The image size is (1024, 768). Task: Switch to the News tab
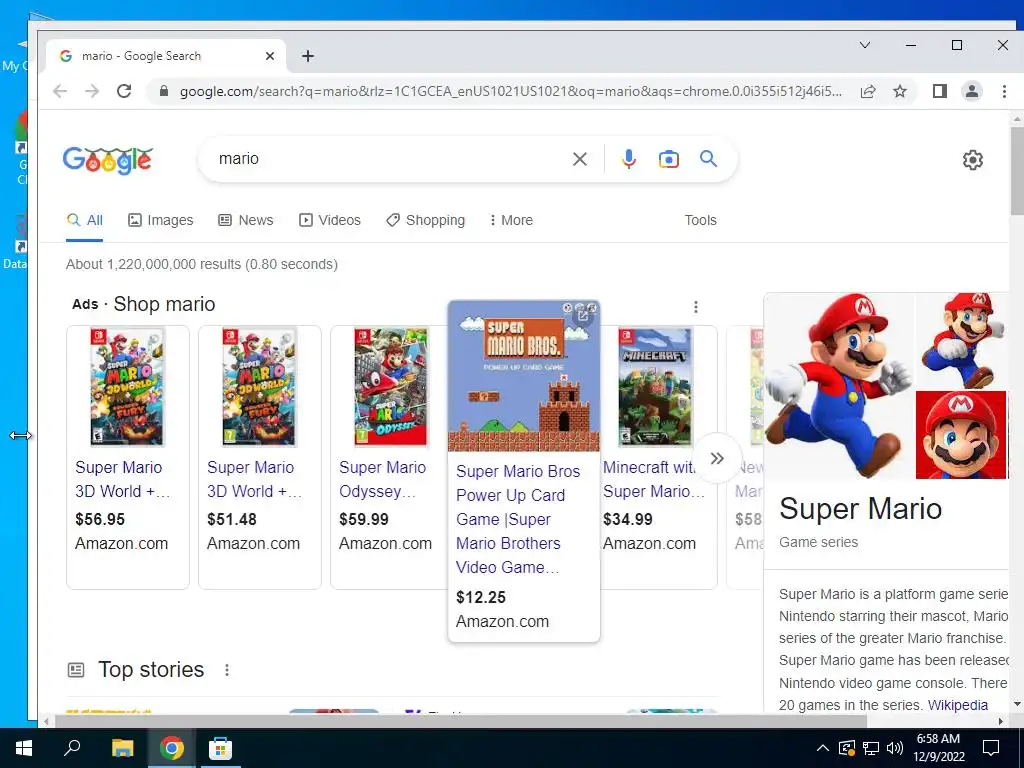[246, 220]
